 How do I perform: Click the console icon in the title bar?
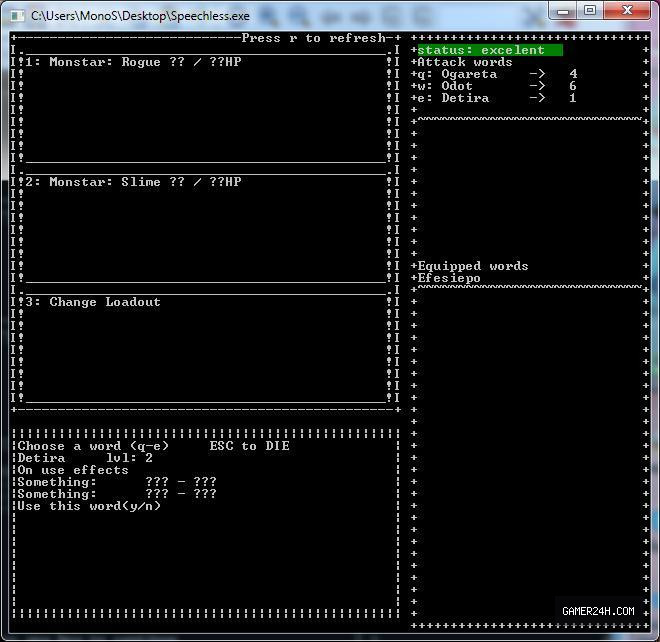pyautogui.click(x=17, y=16)
